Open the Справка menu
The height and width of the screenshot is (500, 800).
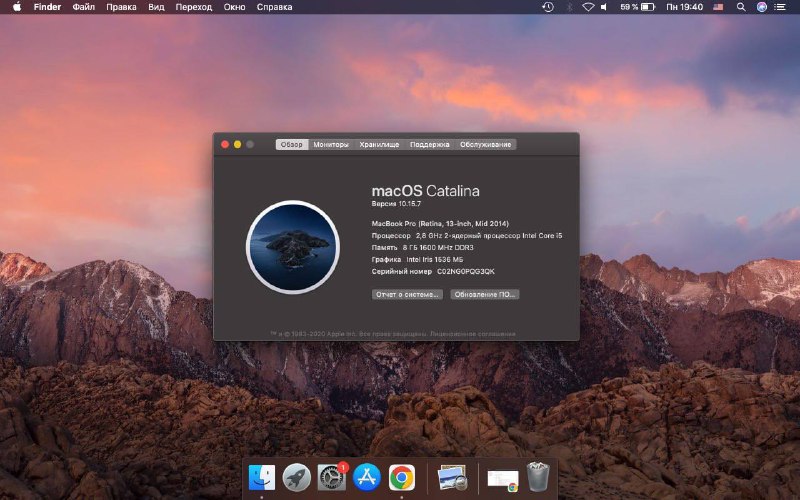[274, 7]
